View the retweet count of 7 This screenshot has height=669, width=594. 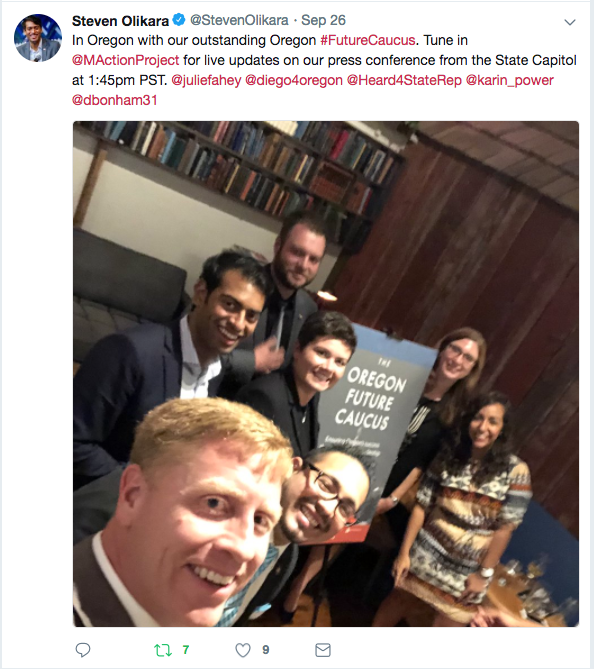[186, 650]
